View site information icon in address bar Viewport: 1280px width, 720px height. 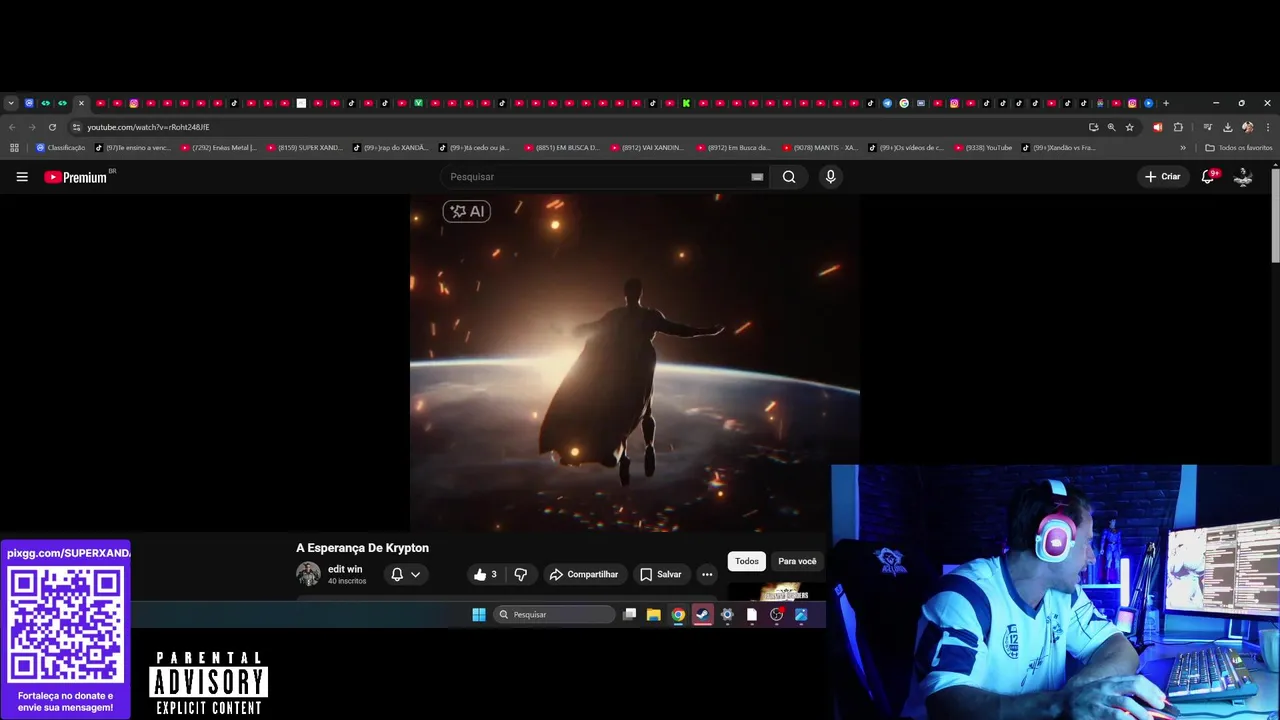click(76, 127)
